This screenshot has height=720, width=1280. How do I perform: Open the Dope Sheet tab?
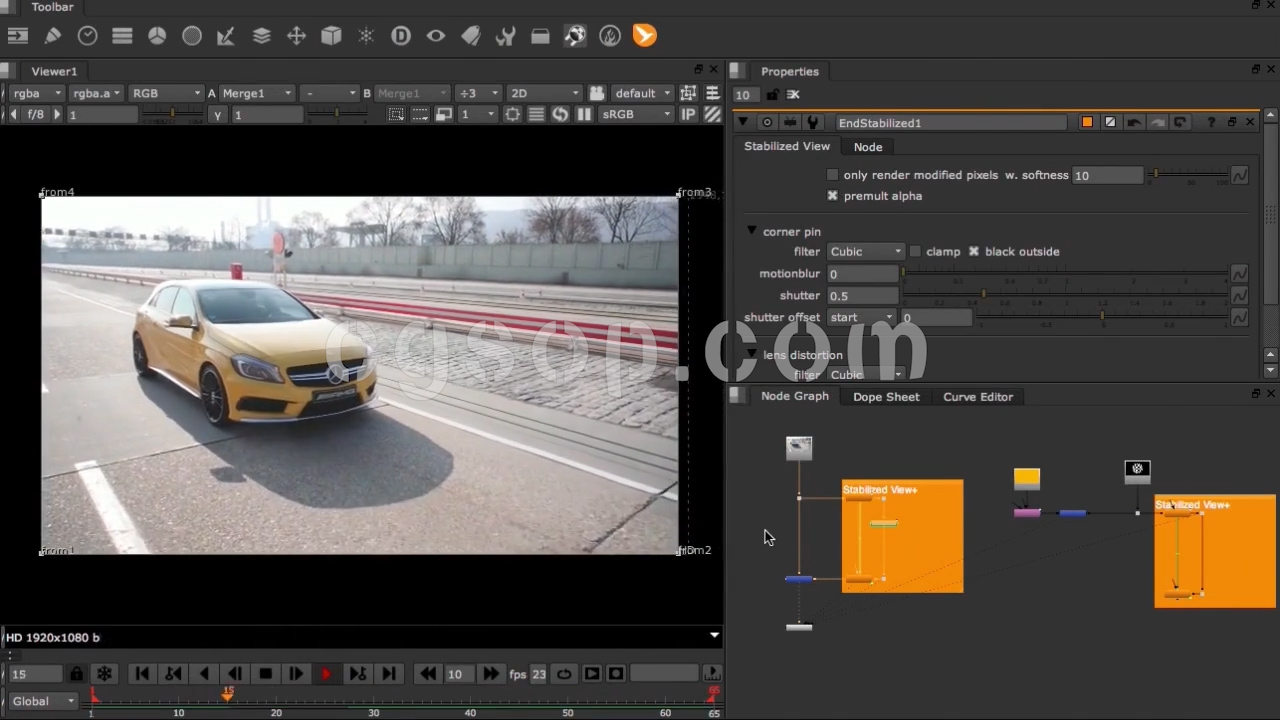coord(885,397)
